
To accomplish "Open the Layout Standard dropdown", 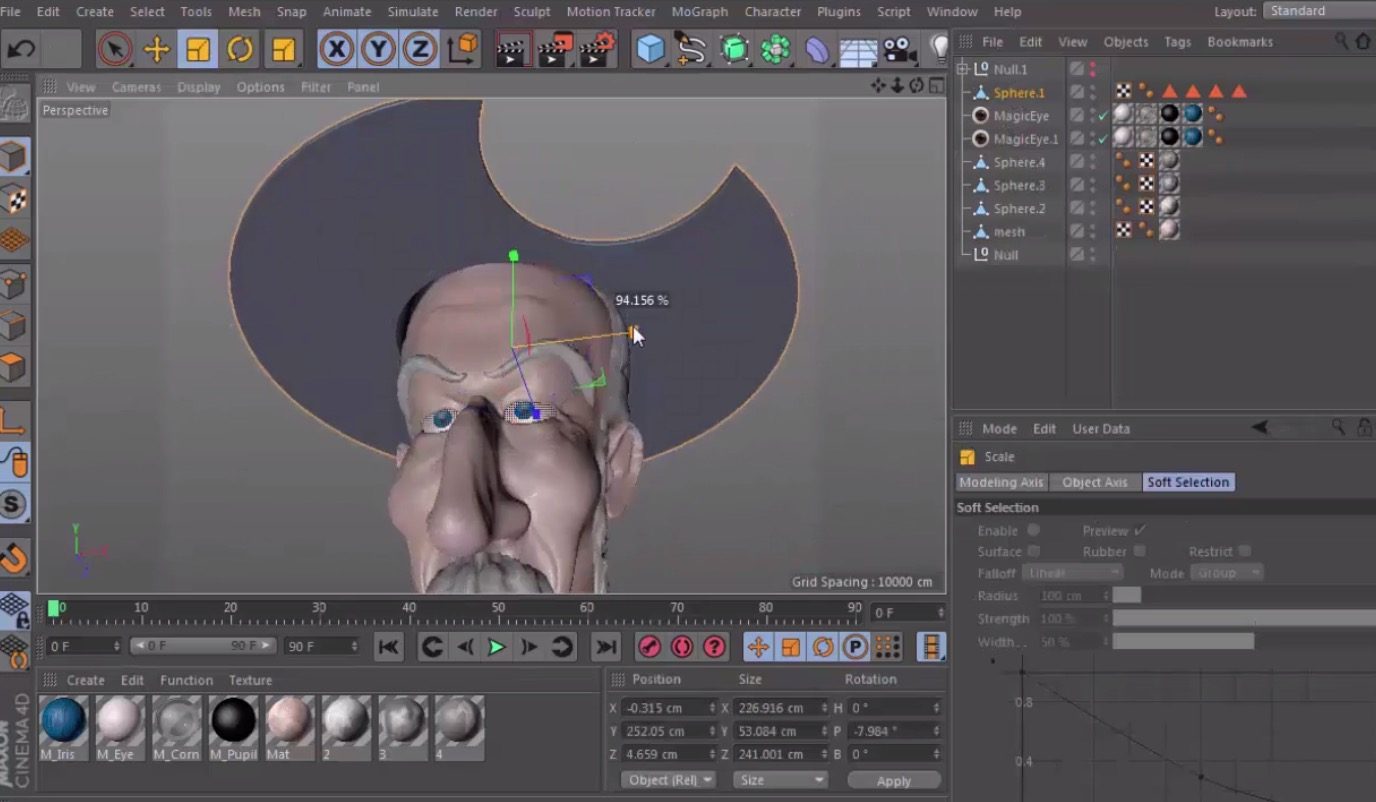I will coord(1319,11).
